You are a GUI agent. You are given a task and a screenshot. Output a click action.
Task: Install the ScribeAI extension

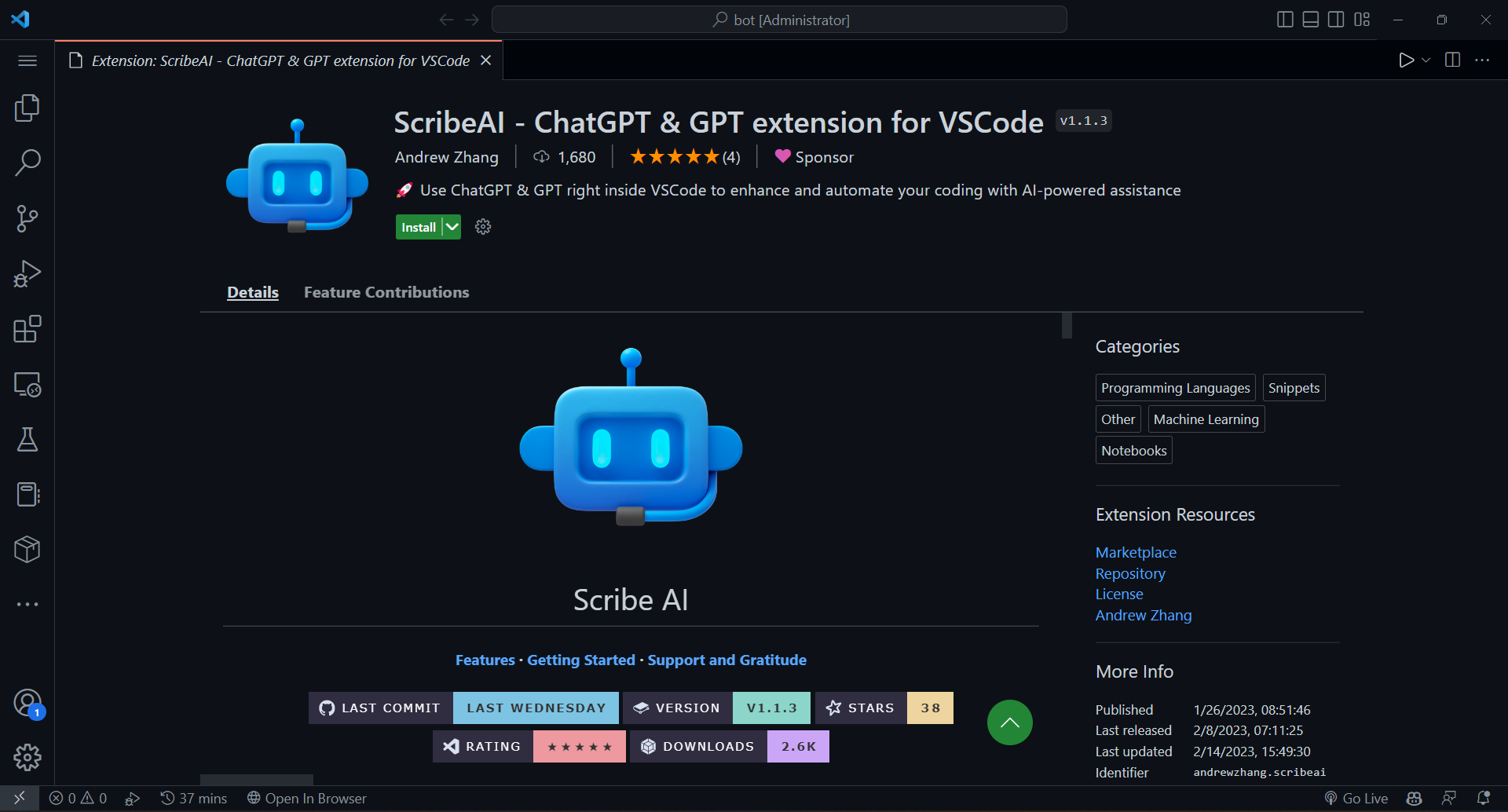419,227
